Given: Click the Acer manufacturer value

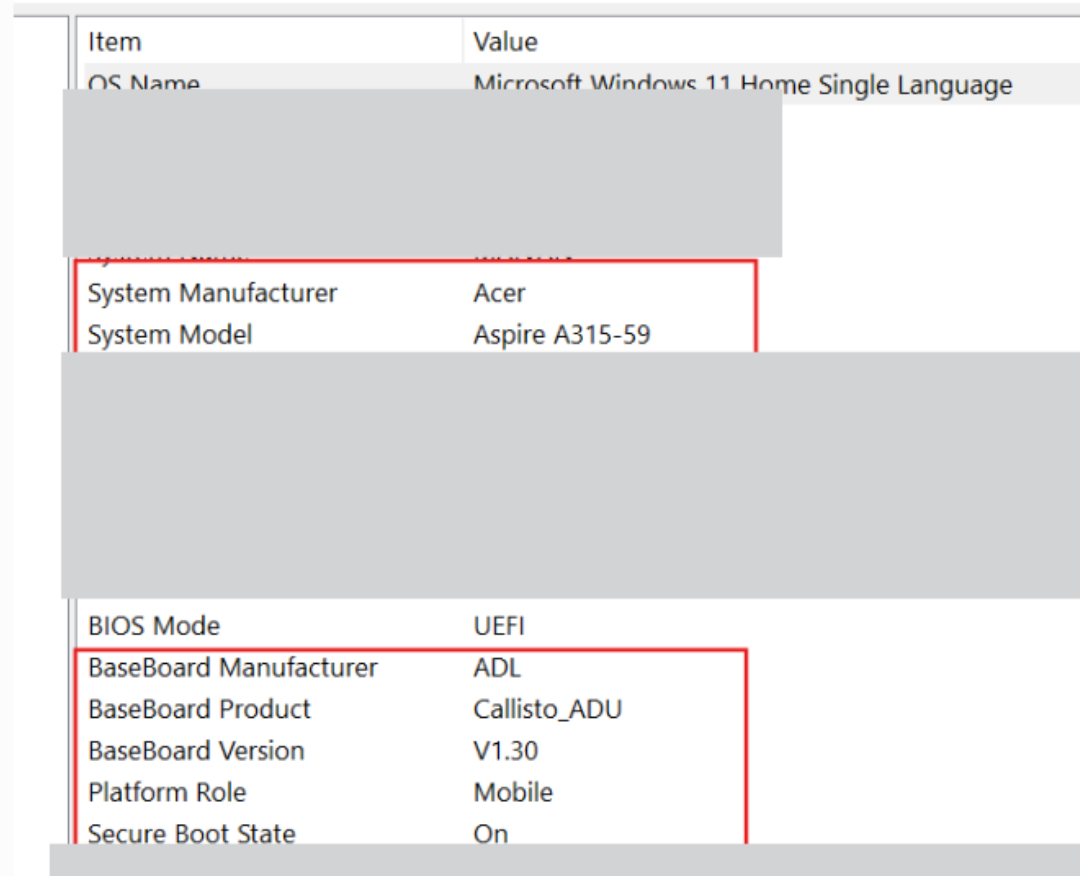Looking at the screenshot, I should [x=499, y=293].
